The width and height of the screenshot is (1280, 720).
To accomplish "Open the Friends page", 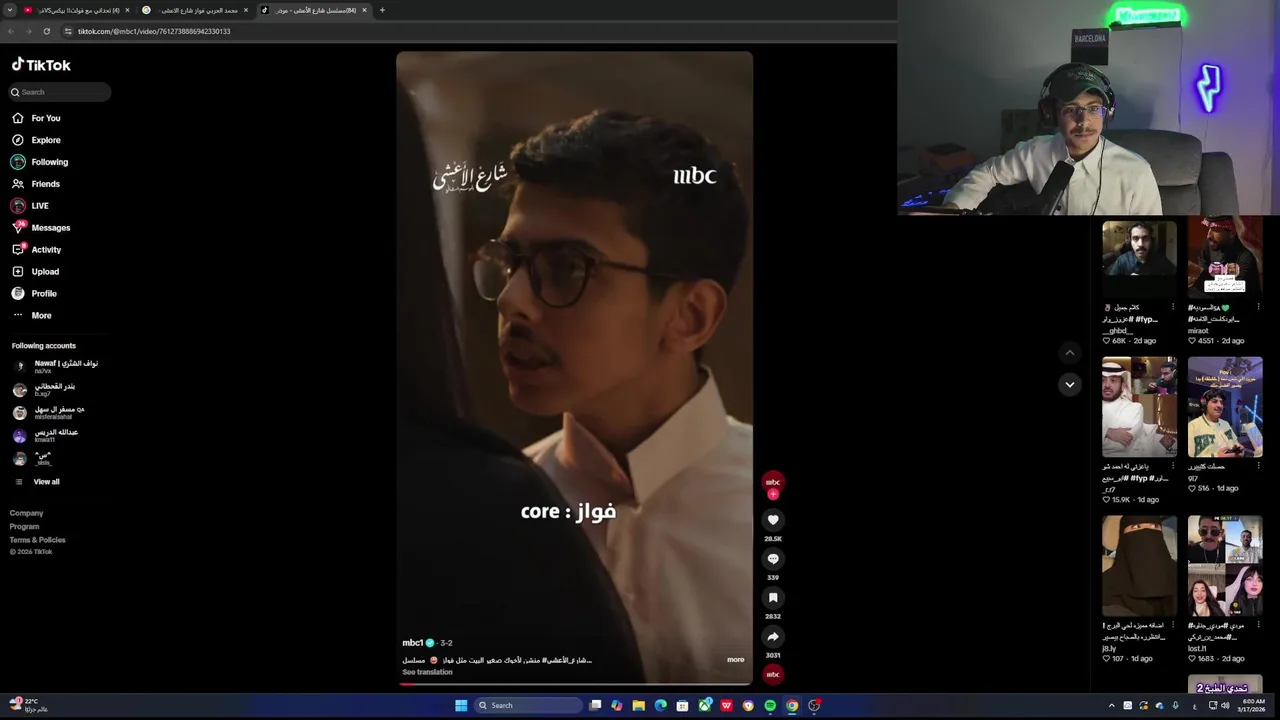I will [36, 184].
